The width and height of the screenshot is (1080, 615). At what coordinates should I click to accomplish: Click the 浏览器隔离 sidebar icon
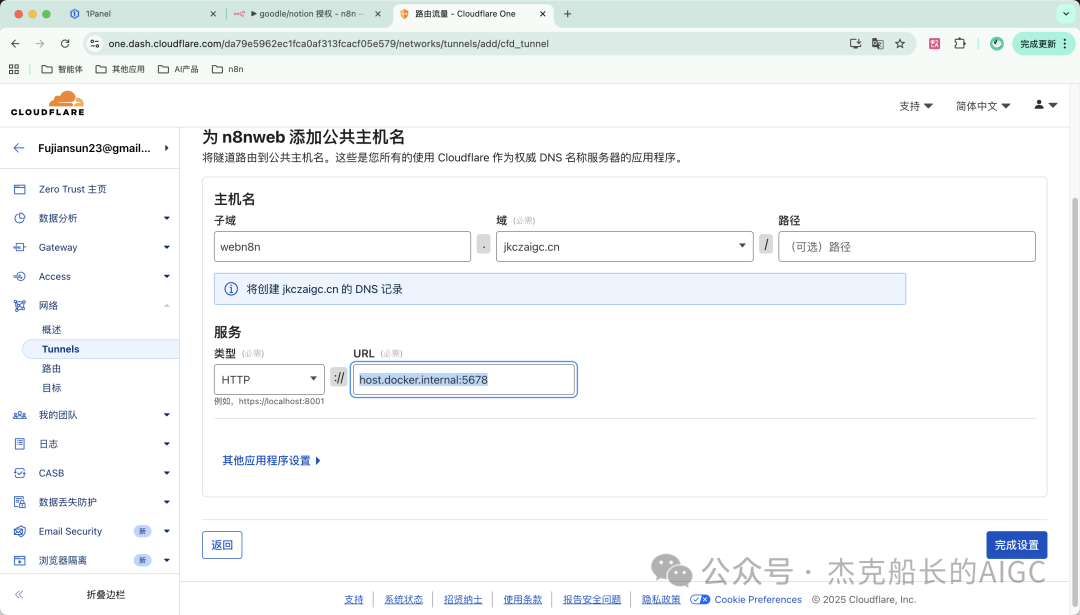pyautogui.click(x=19, y=560)
